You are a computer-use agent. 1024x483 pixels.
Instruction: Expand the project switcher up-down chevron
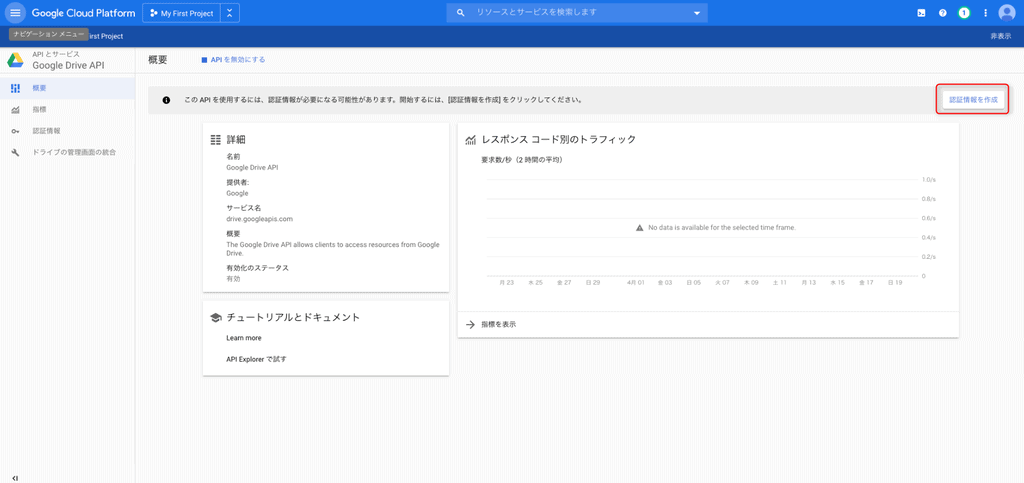pos(230,13)
